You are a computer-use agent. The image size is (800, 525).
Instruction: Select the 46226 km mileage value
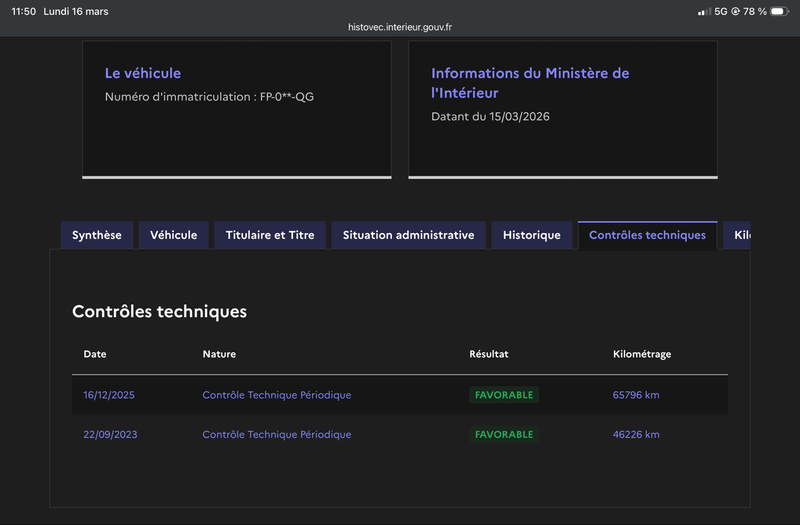[x=636, y=434]
